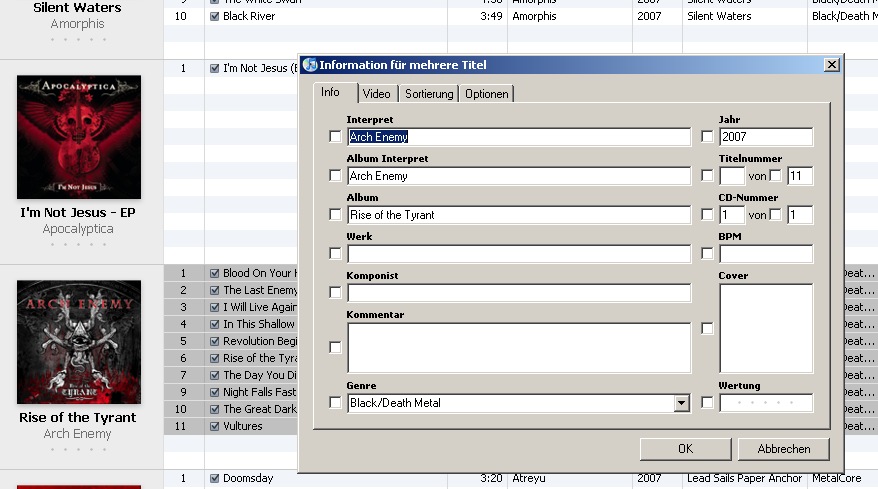This screenshot has width=878, height=489.
Task: Click the Kommentar text area
Action: click(x=519, y=348)
